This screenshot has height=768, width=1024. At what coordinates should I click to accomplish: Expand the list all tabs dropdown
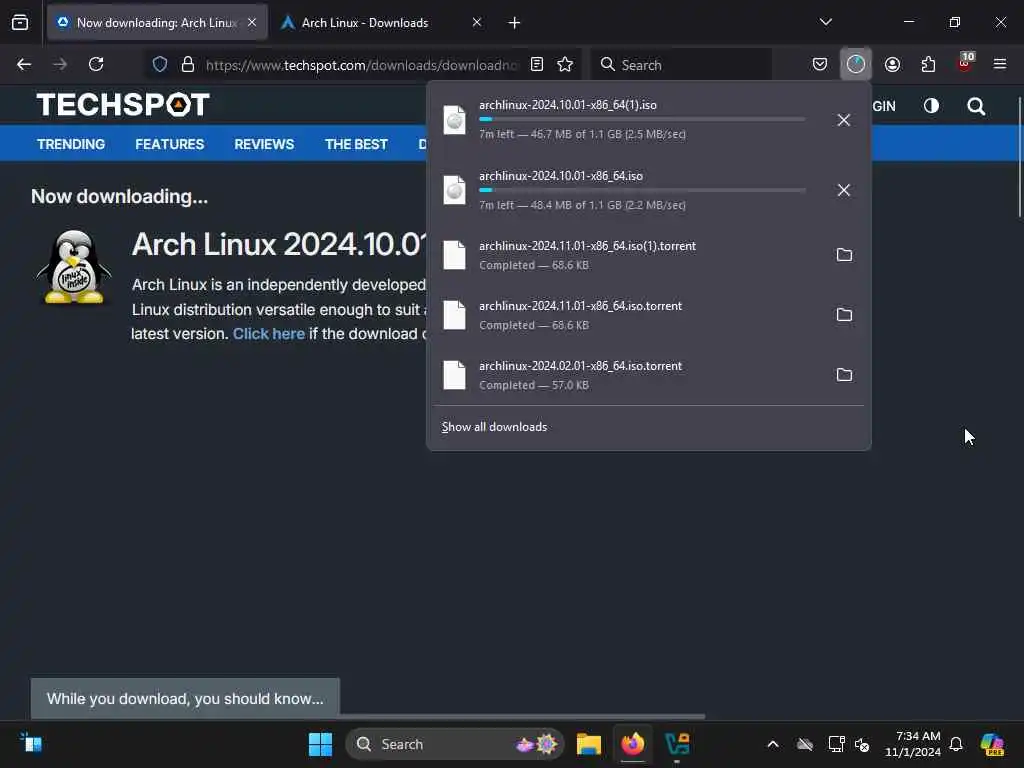(825, 22)
